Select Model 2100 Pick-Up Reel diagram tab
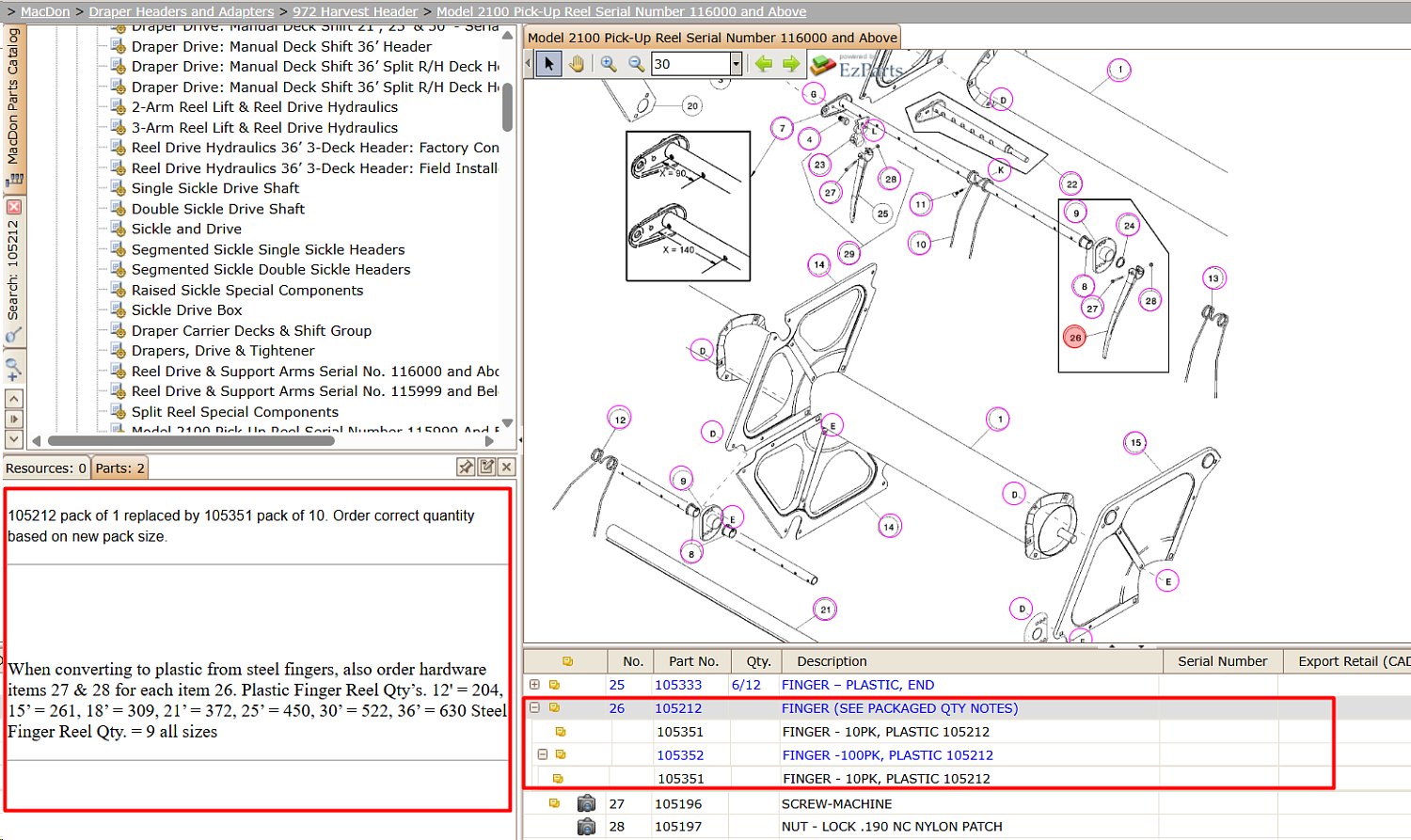The width and height of the screenshot is (1411, 840). (712, 38)
